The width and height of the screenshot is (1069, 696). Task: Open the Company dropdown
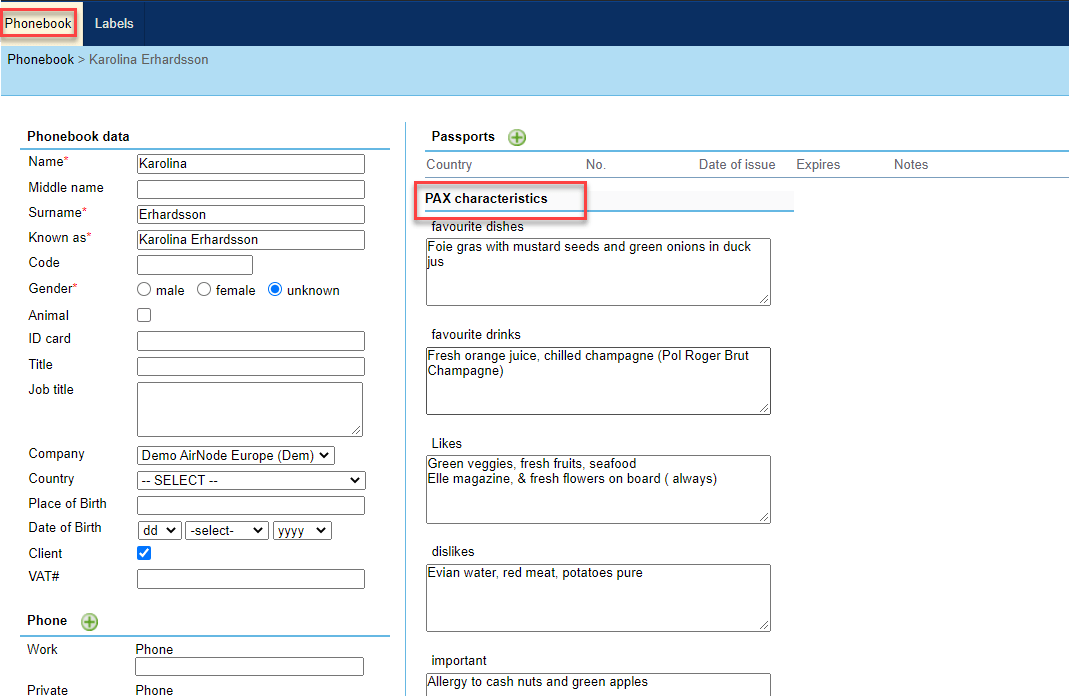pyautogui.click(x=236, y=455)
